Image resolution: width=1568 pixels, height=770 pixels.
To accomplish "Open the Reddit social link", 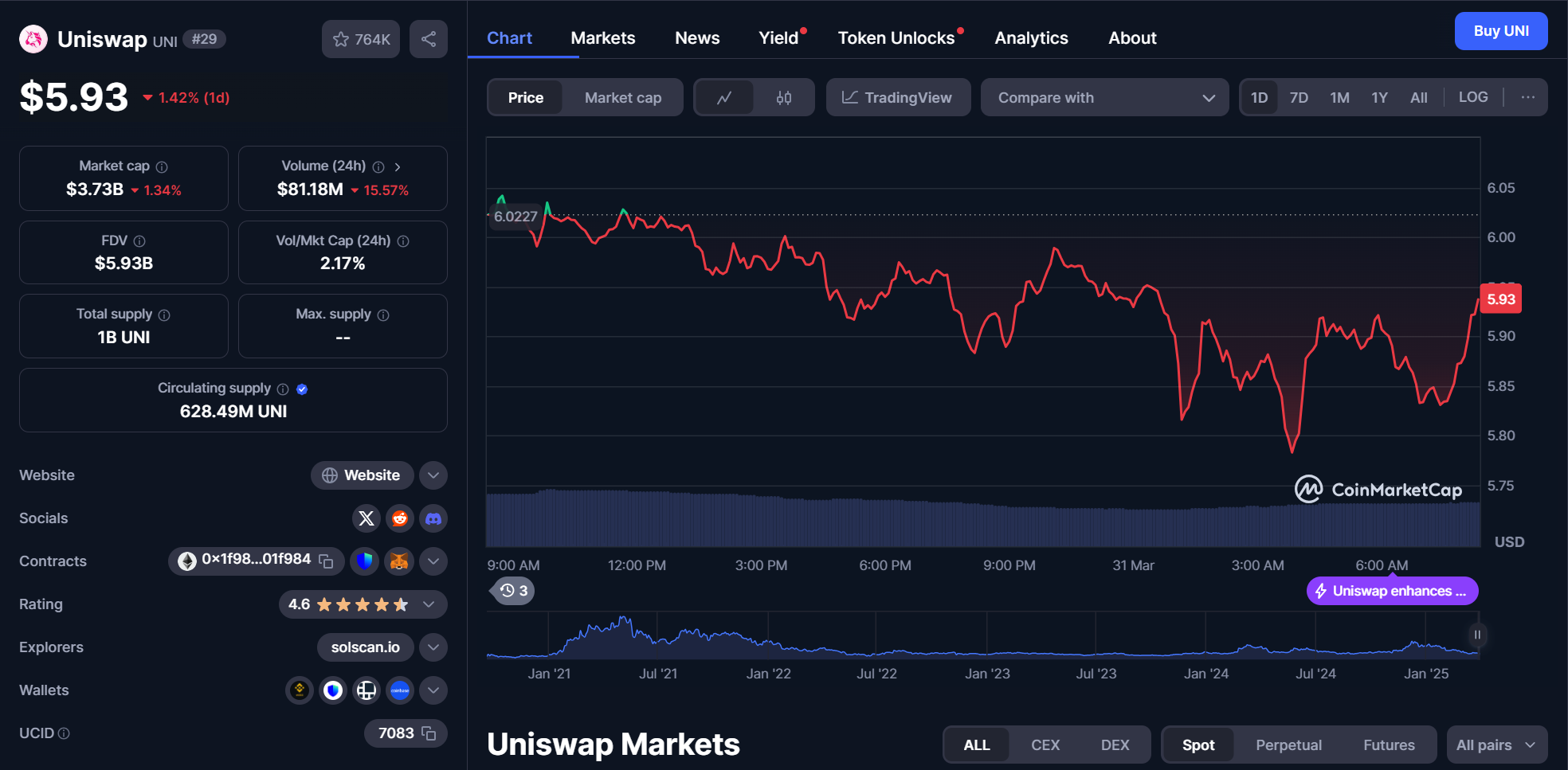I will point(399,518).
